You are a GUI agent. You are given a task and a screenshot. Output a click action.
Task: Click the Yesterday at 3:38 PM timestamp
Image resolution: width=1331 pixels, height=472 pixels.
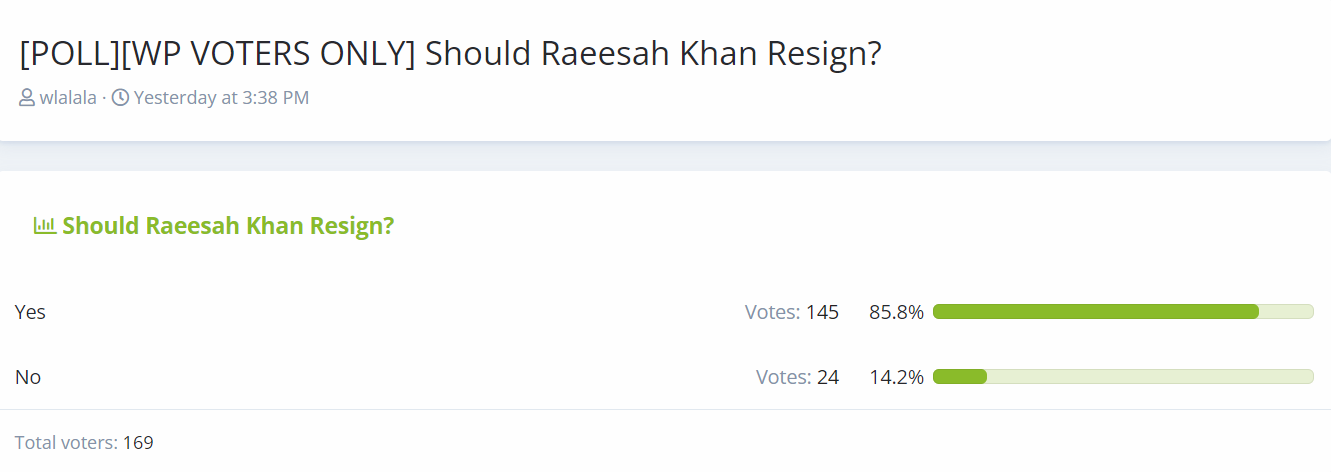point(221,98)
